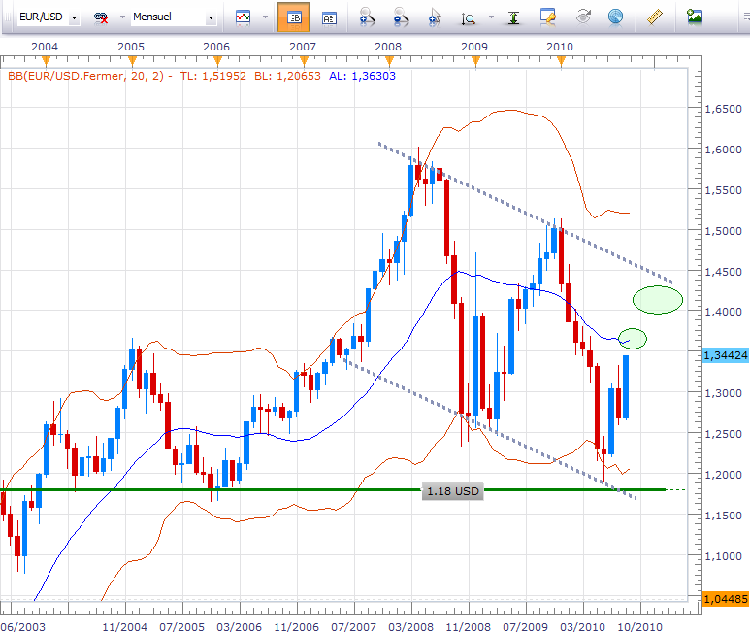Select the cursor zoom pointer tool
750x632 pixels.
434,17
